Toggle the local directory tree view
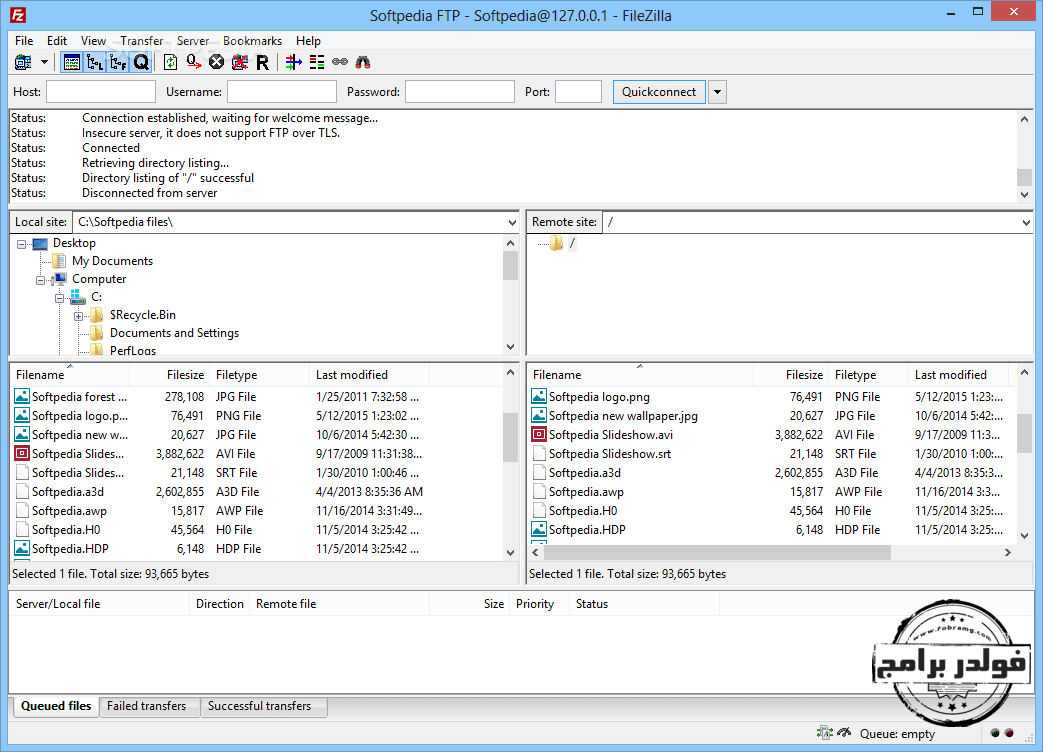 coord(94,63)
